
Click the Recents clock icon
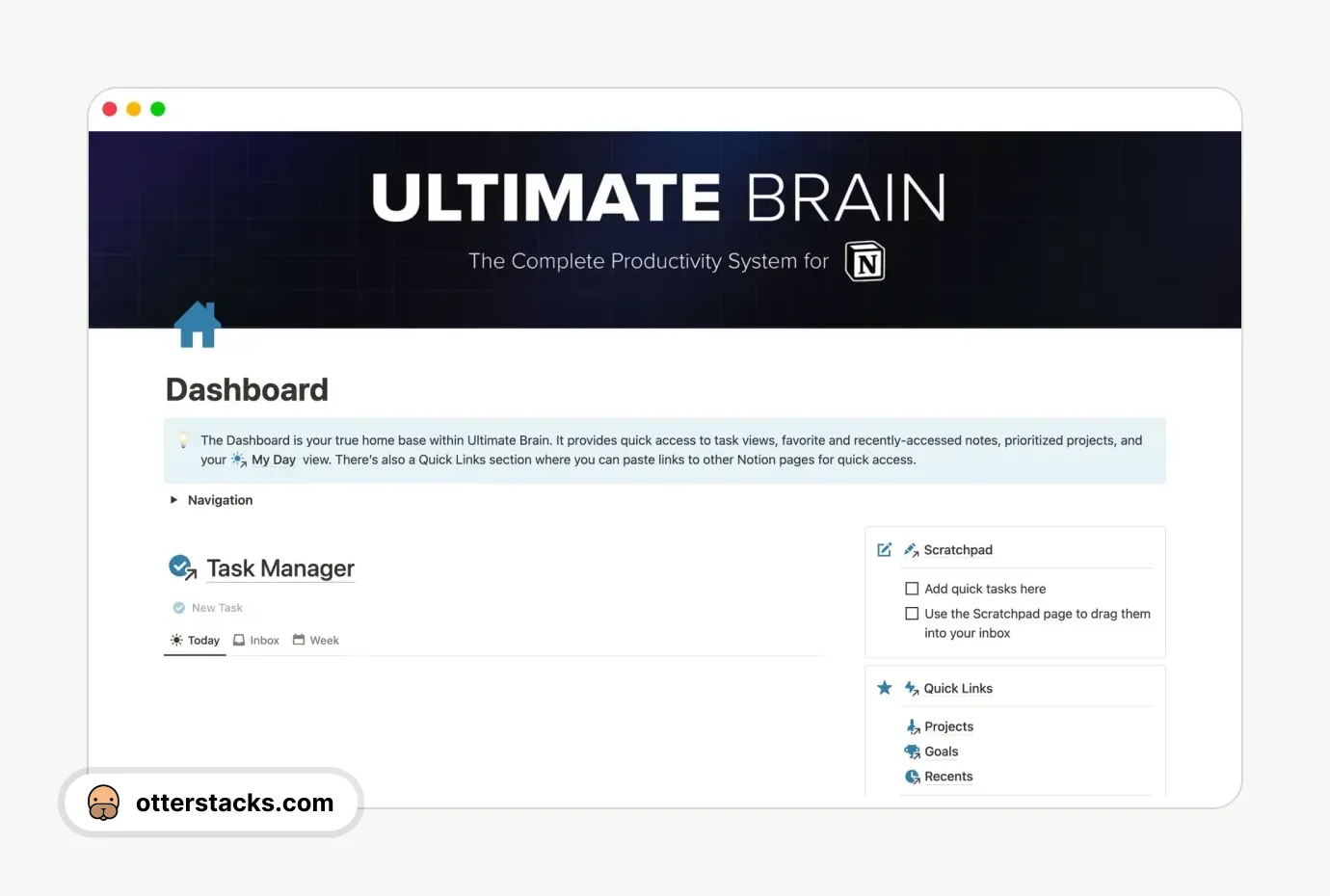click(x=913, y=777)
